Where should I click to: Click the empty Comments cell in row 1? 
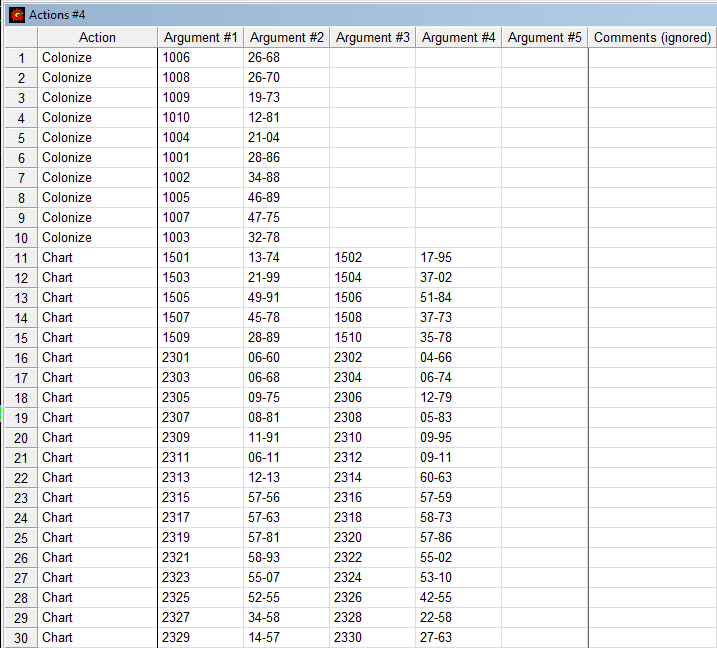[652, 57]
